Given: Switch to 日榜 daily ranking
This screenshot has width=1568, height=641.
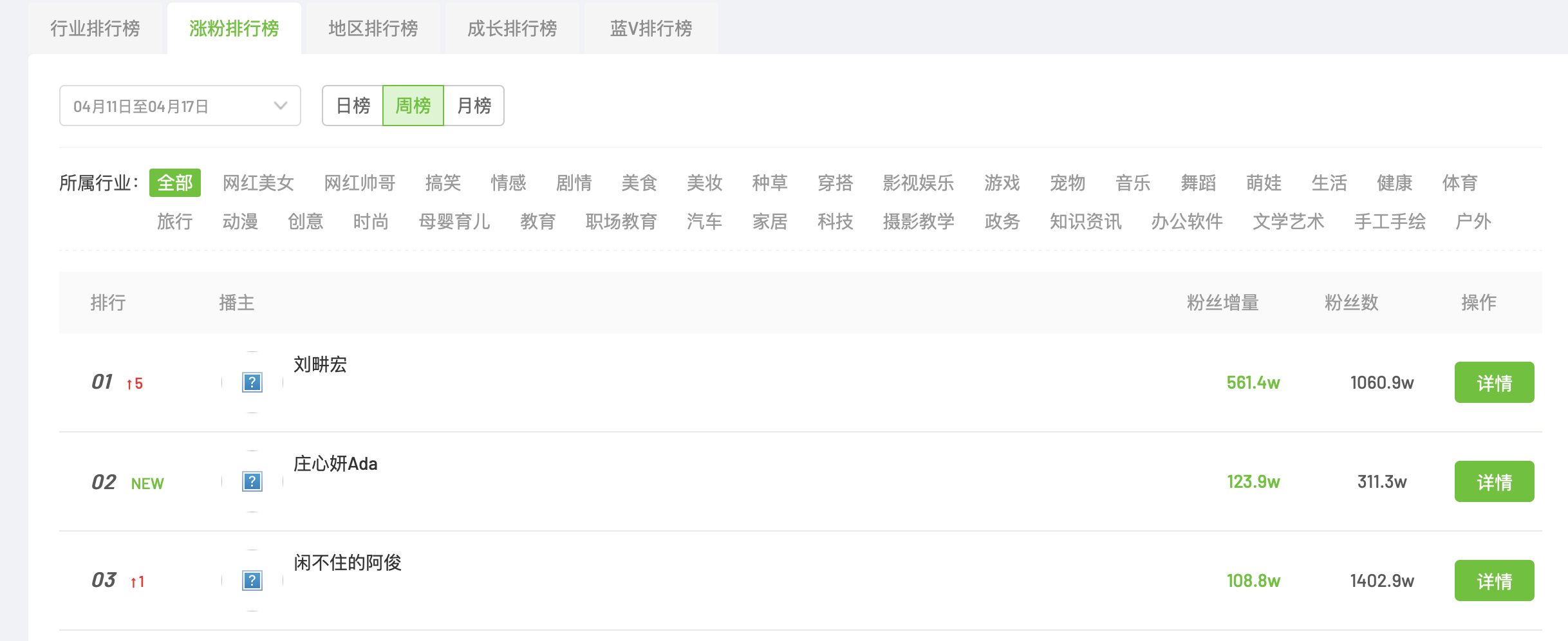Looking at the screenshot, I should (353, 106).
